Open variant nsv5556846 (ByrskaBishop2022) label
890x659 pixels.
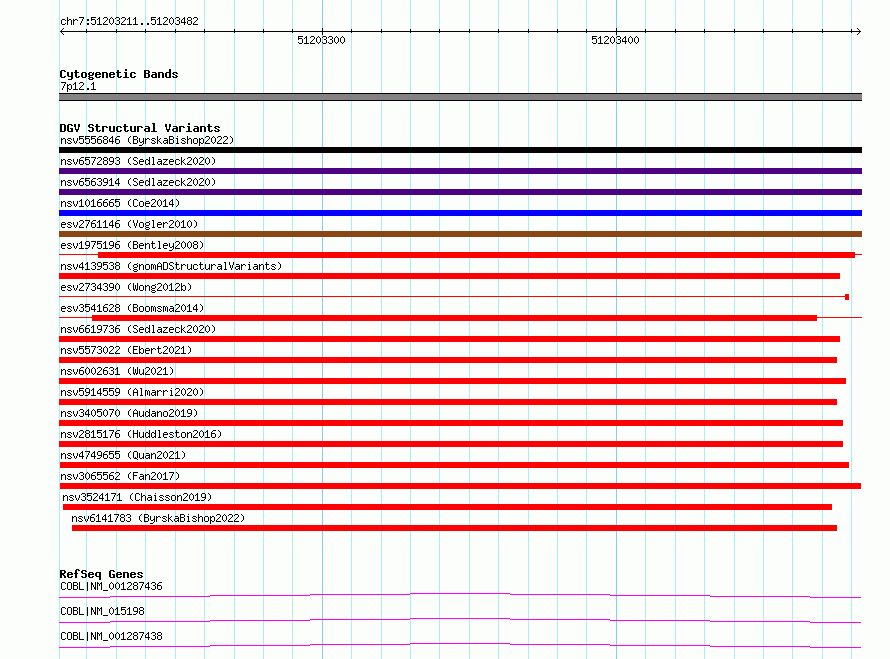pos(147,140)
